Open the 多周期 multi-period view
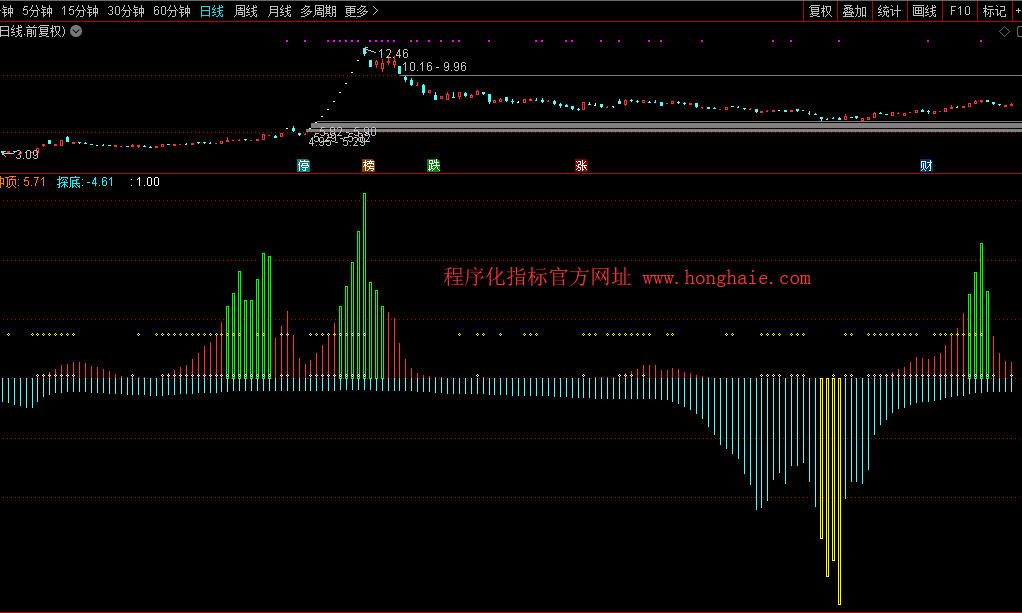Image resolution: width=1022 pixels, height=613 pixels. [x=318, y=11]
